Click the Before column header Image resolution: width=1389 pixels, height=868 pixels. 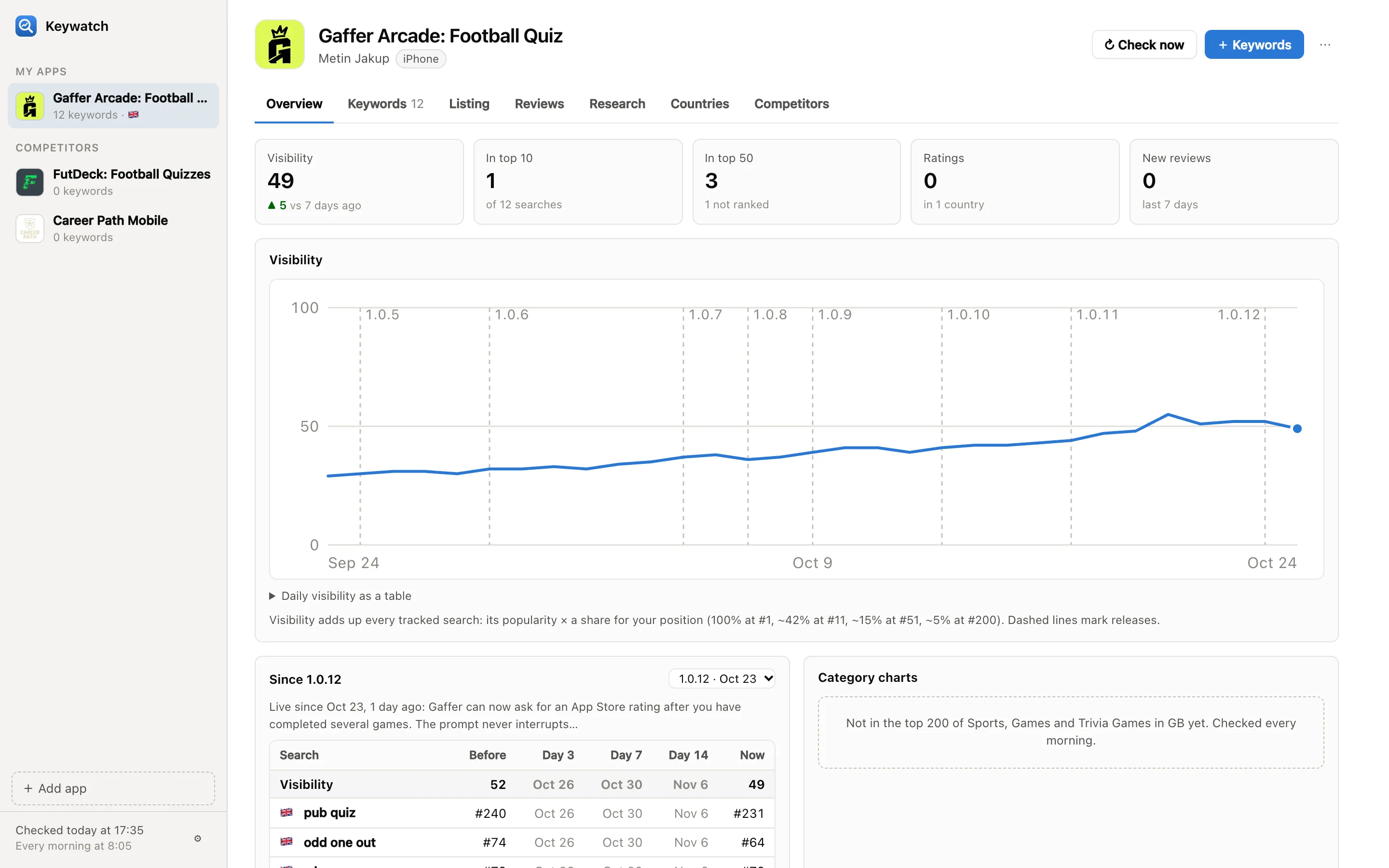487,755
